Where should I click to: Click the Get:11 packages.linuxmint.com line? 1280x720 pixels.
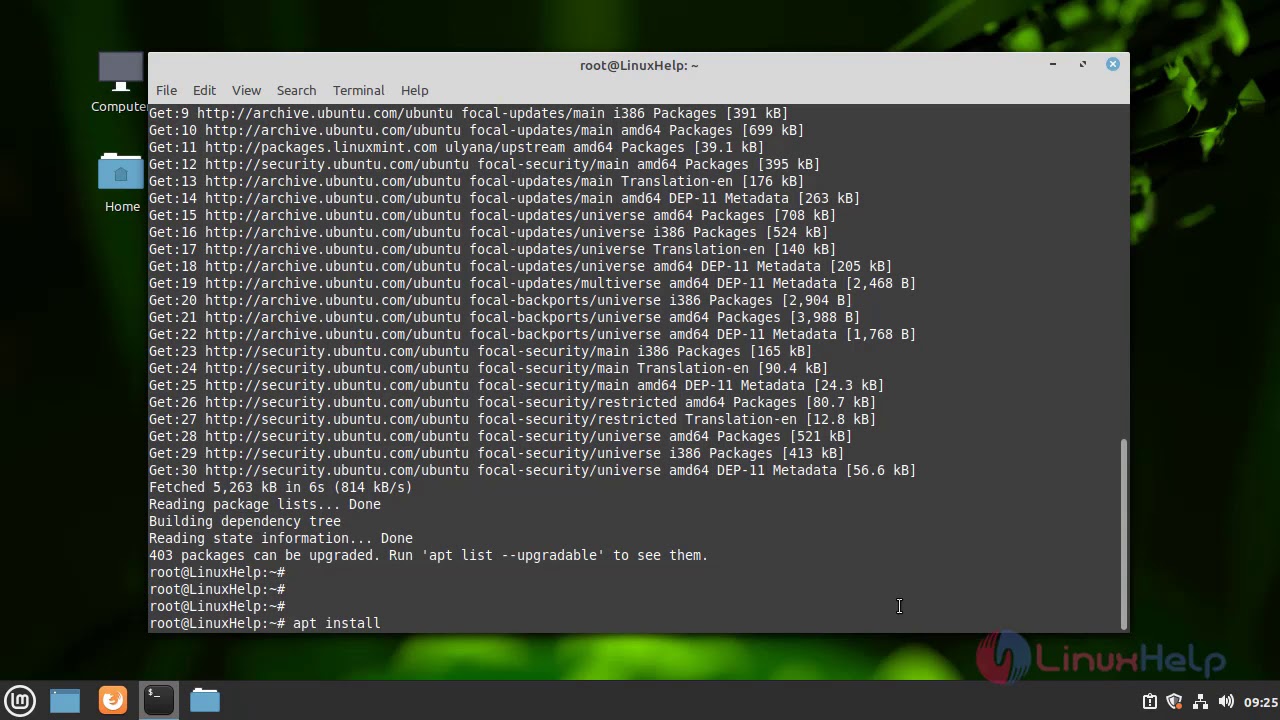click(x=456, y=147)
